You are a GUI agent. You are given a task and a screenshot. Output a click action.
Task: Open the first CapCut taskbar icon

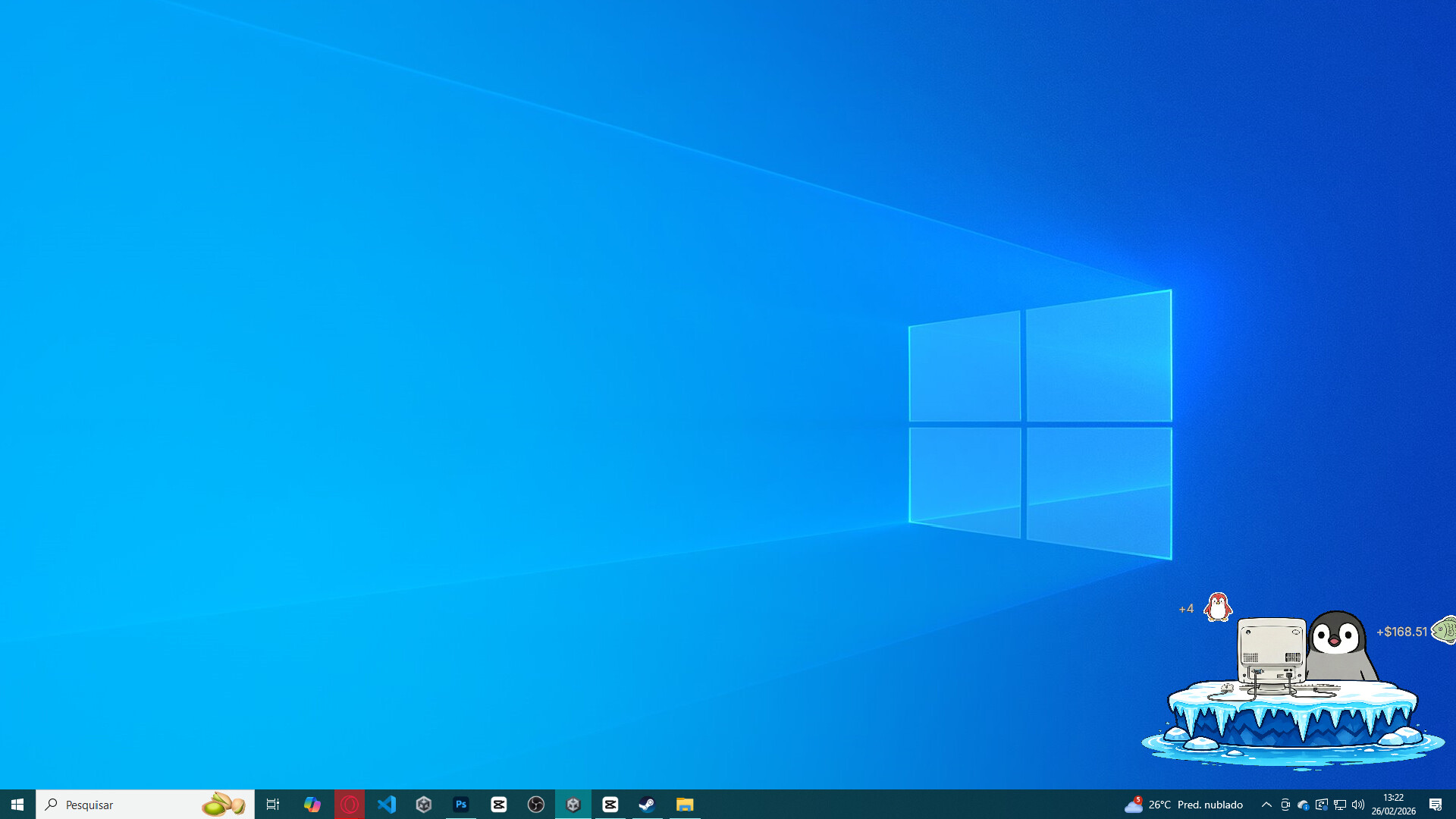pos(499,805)
